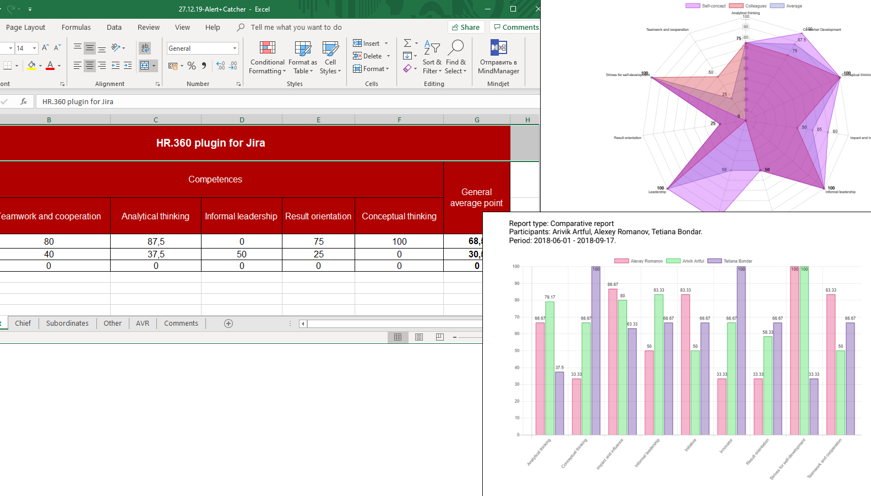
Task: Click the Share button
Action: click(x=465, y=27)
